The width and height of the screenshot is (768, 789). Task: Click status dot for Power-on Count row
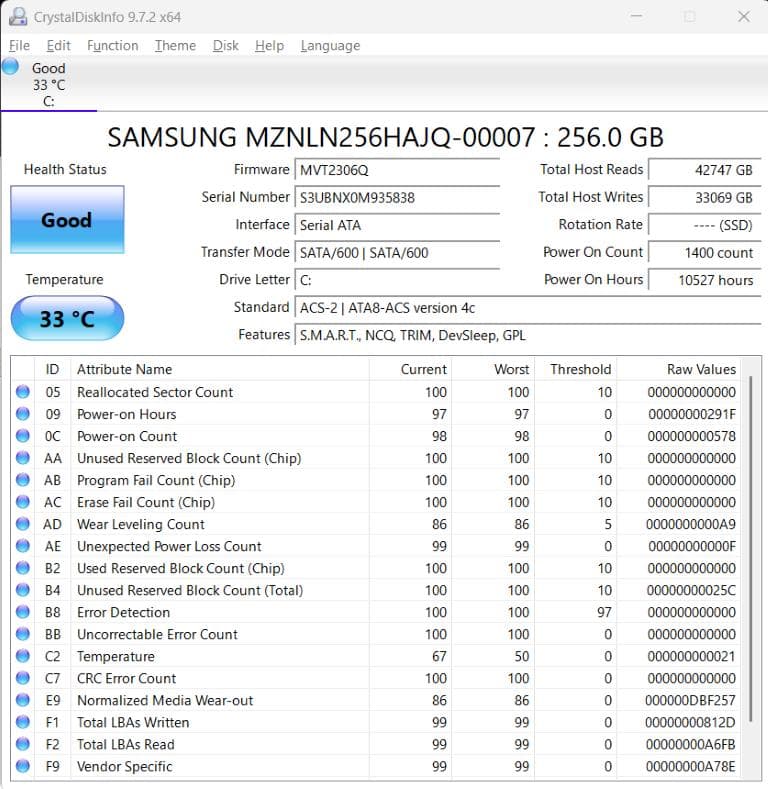[23, 436]
